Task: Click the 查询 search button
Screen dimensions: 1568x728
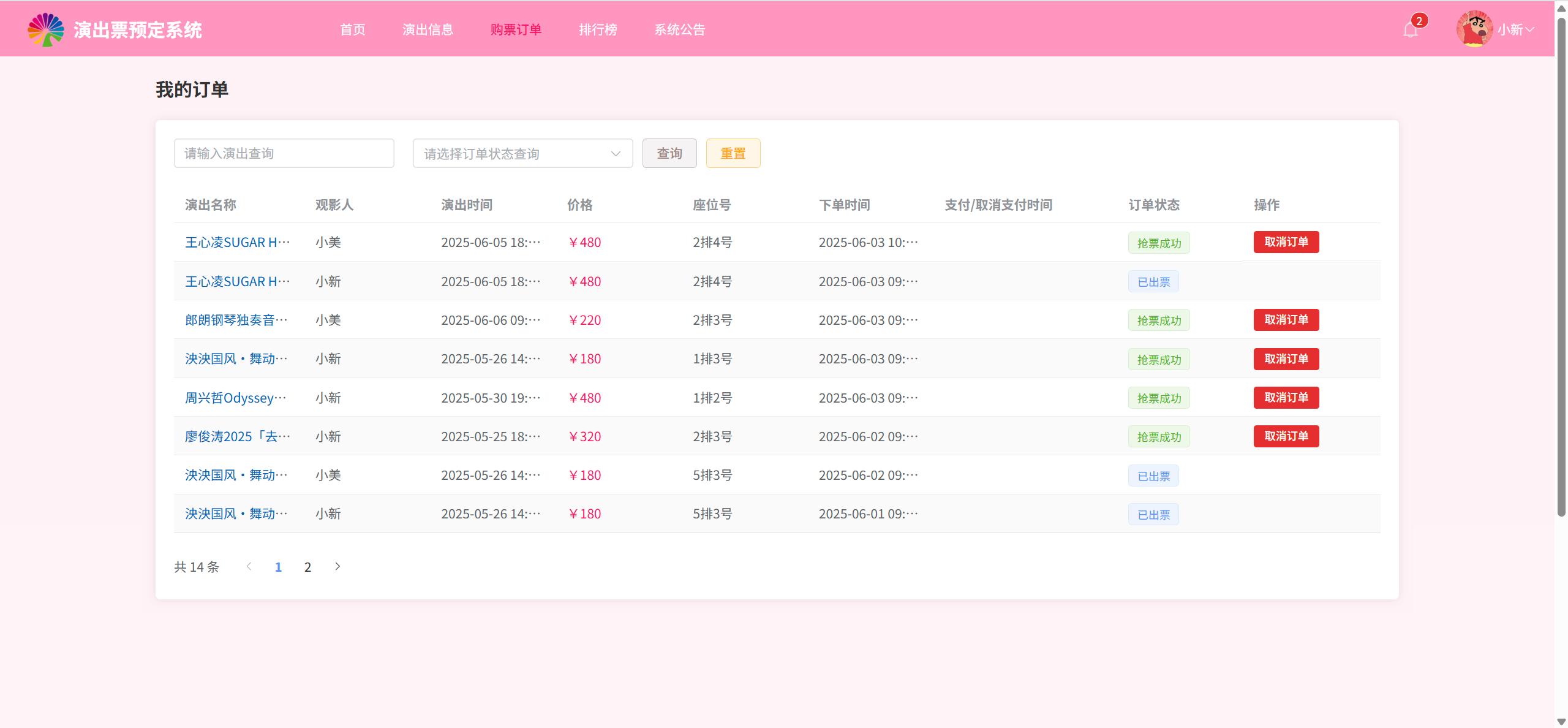Action: [669, 153]
